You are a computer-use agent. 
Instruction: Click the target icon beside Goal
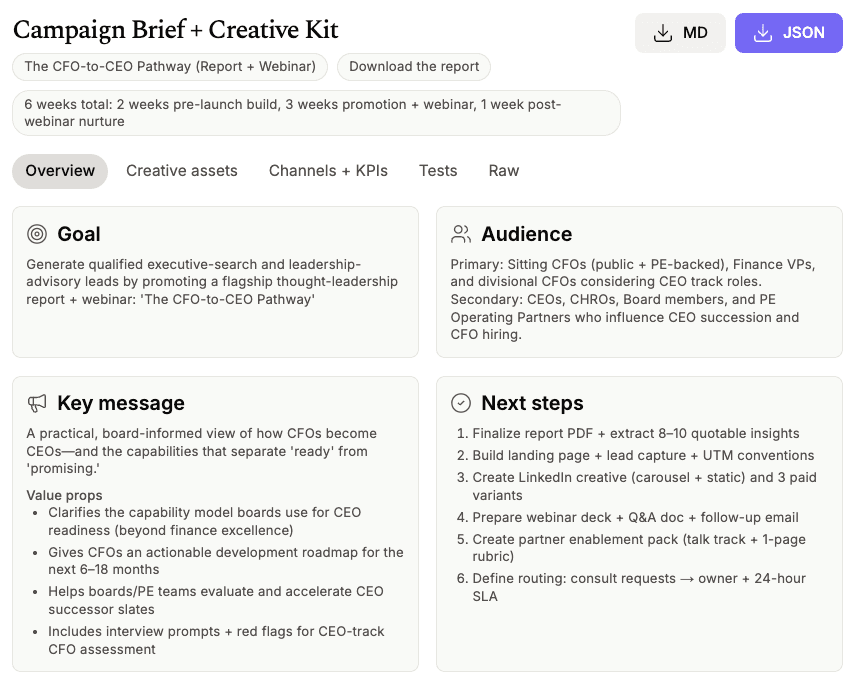tap(37, 234)
